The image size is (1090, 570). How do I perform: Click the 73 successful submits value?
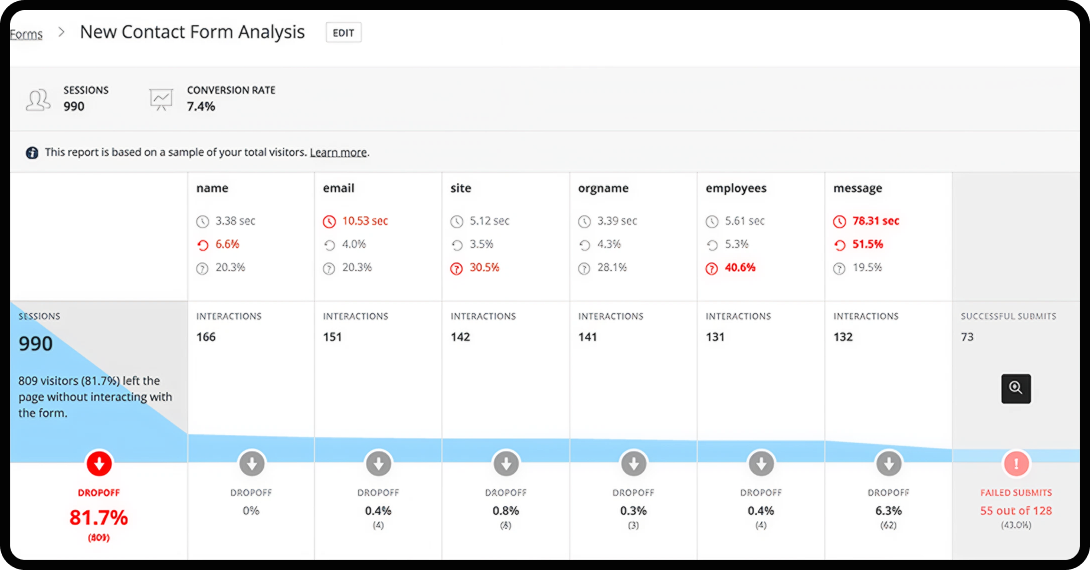[x=967, y=337]
